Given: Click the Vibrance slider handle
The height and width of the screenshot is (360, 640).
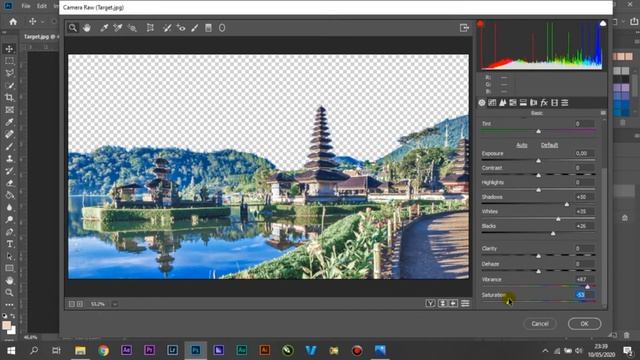Looking at the screenshot, I should click(x=588, y=287).
